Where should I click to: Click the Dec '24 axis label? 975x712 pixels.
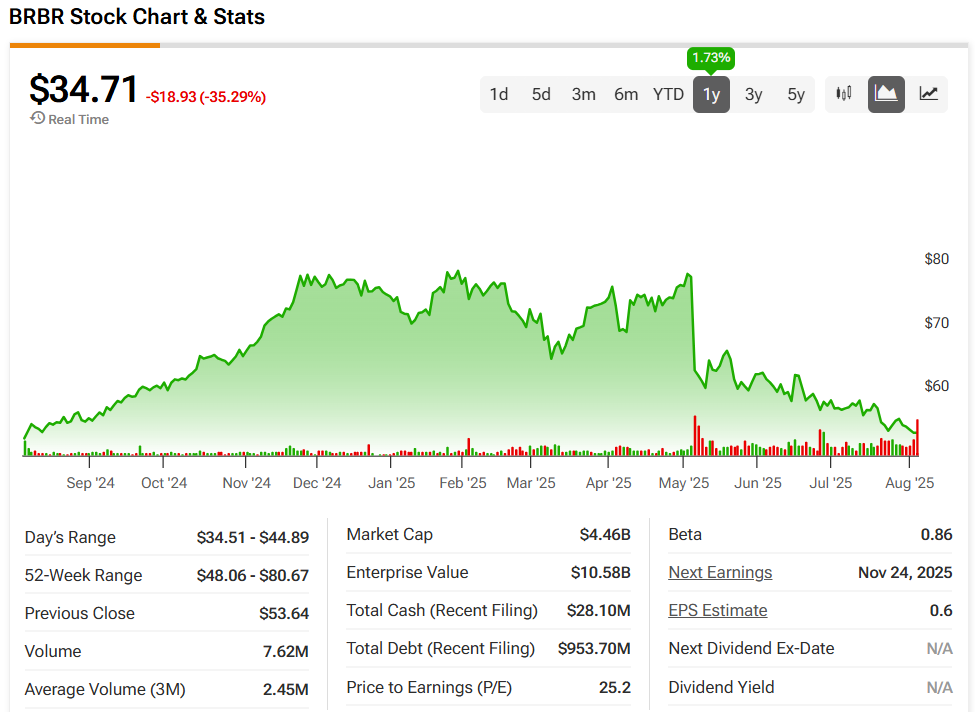pyautogui.click(x=319, y=483)
